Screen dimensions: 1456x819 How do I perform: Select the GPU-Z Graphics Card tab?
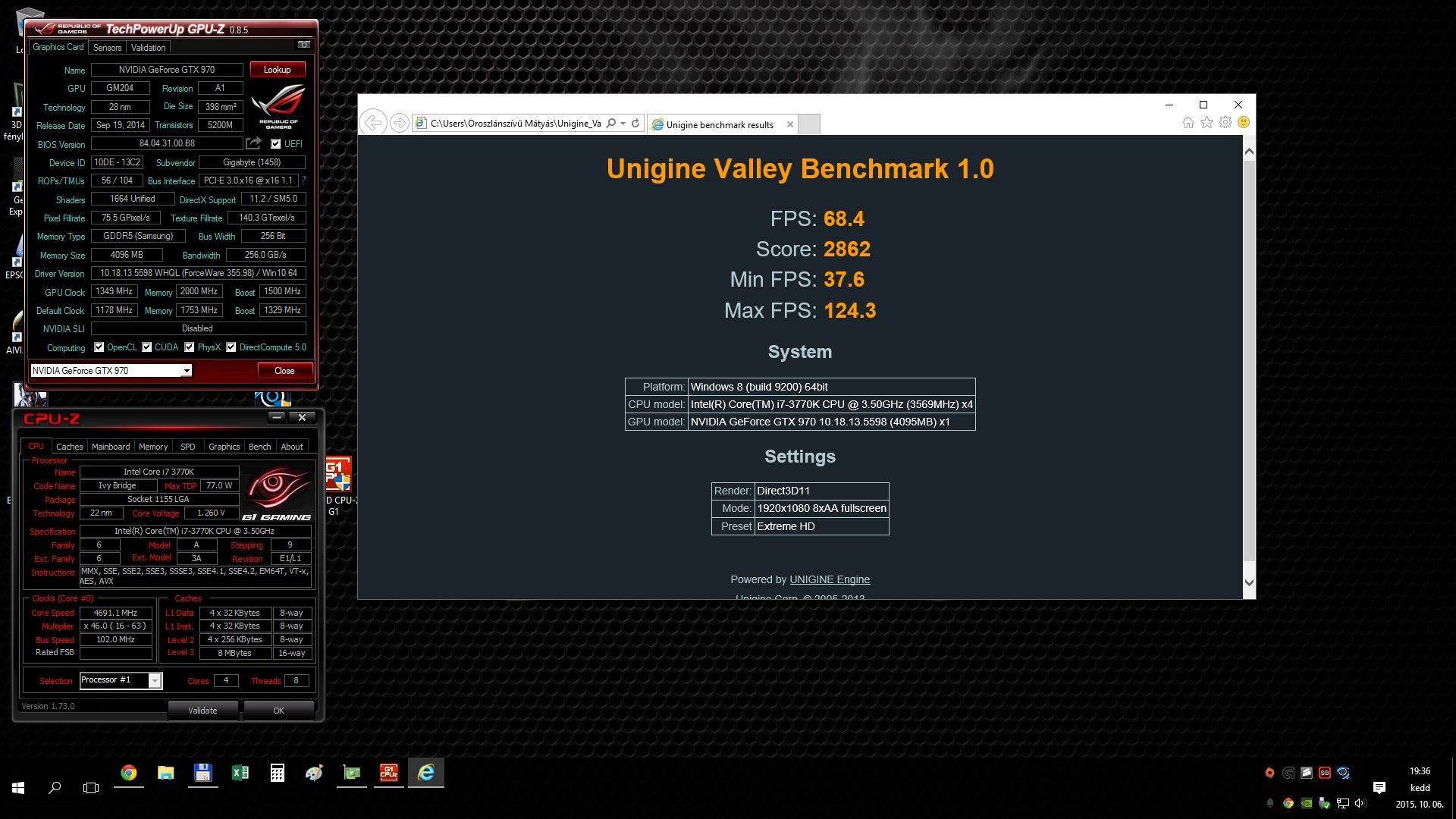[58, 47]
